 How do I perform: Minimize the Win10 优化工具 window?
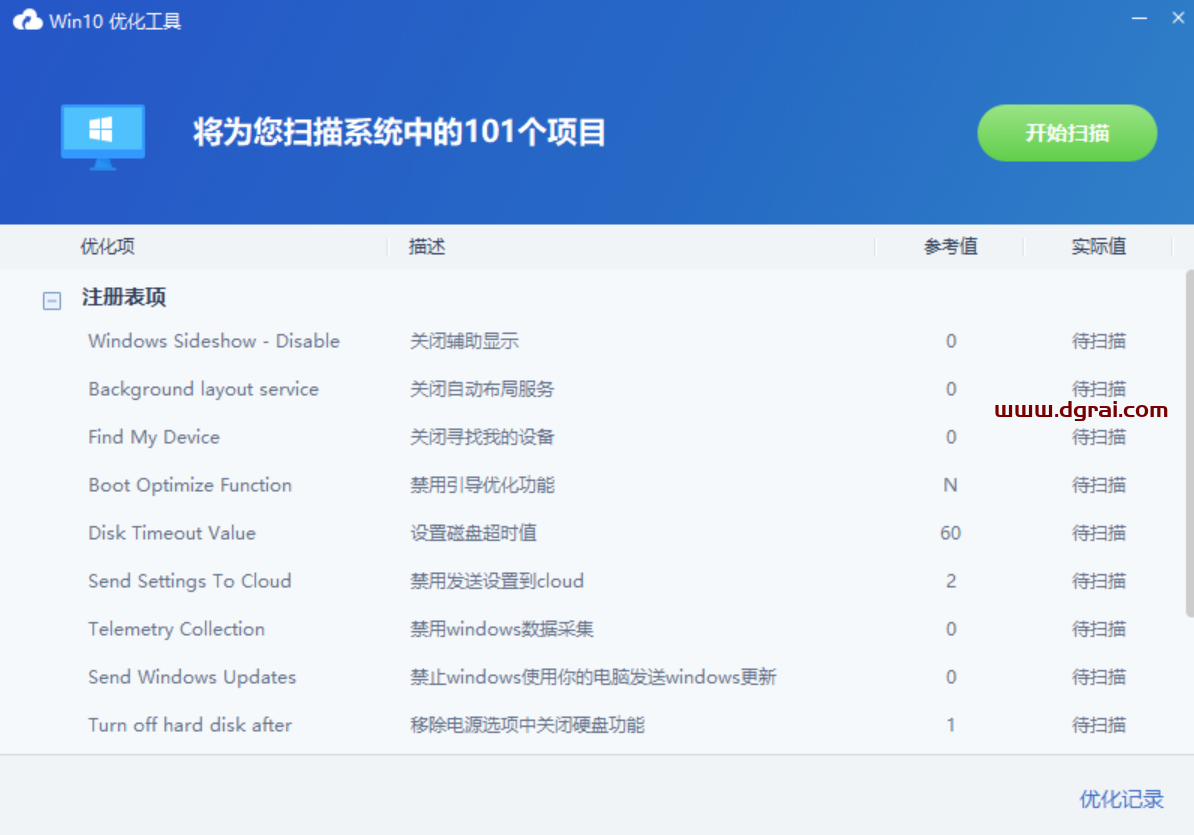point(1140,17)
